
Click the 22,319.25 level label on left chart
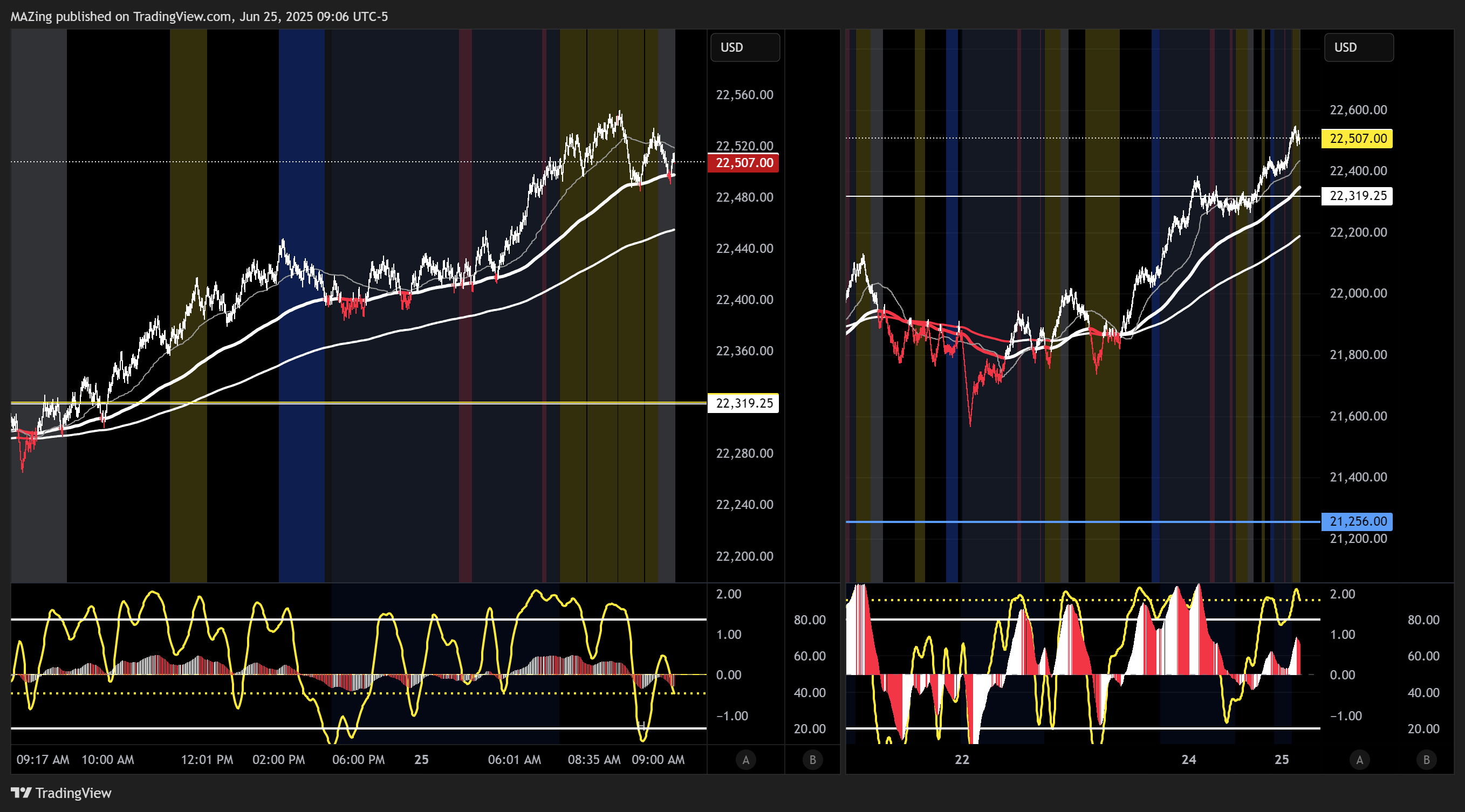743,403
